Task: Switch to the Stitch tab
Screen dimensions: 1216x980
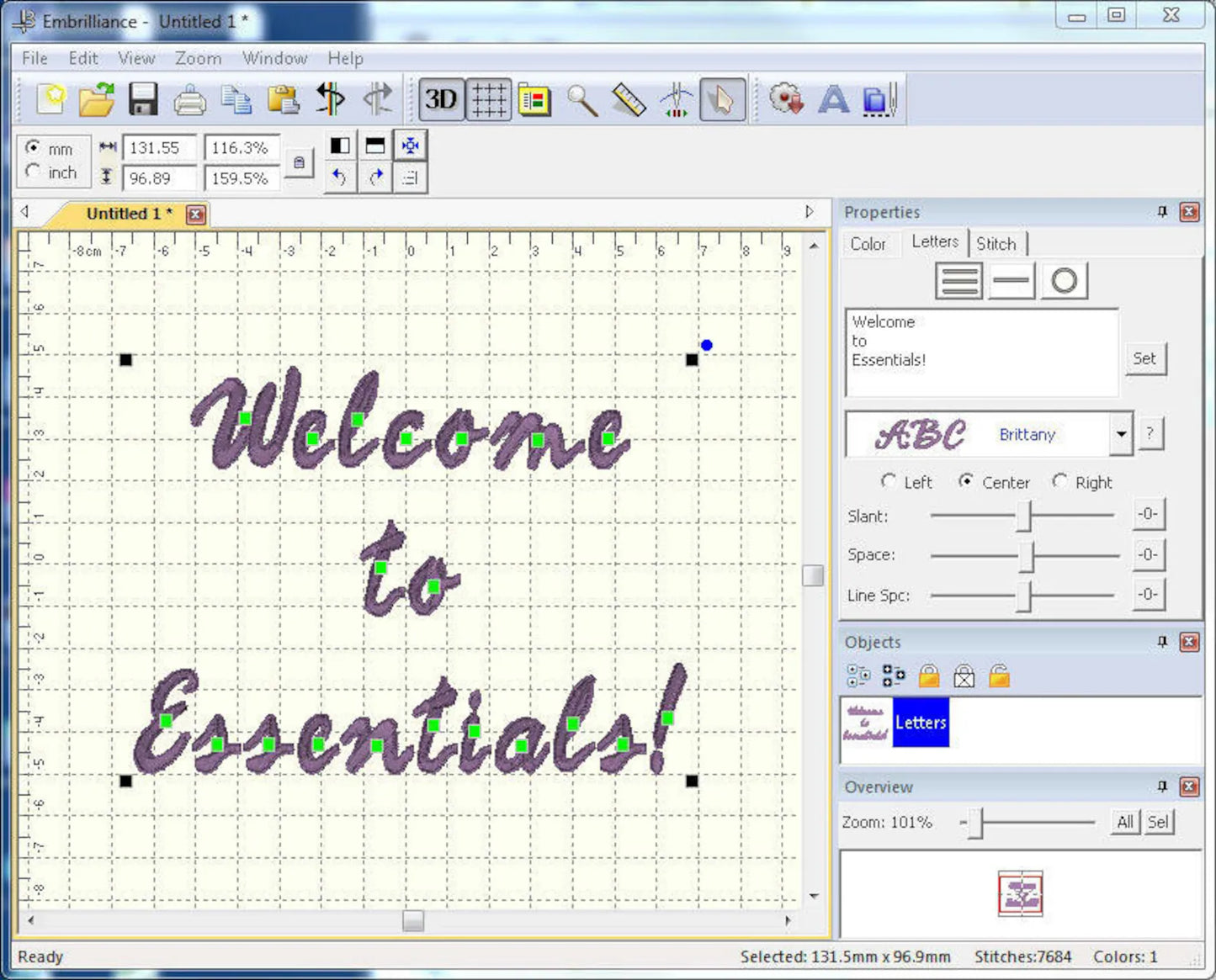Action: pos(997,243)
